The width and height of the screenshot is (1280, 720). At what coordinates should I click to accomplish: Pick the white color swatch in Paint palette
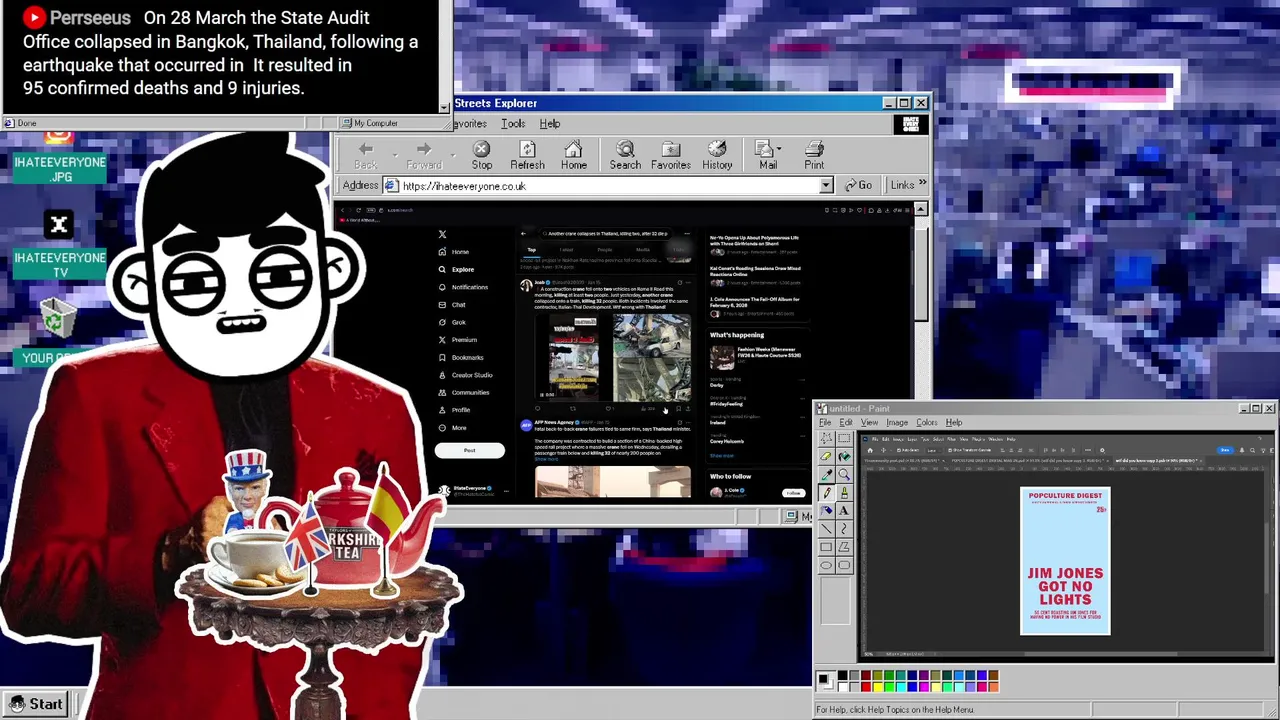click(842, 687)
